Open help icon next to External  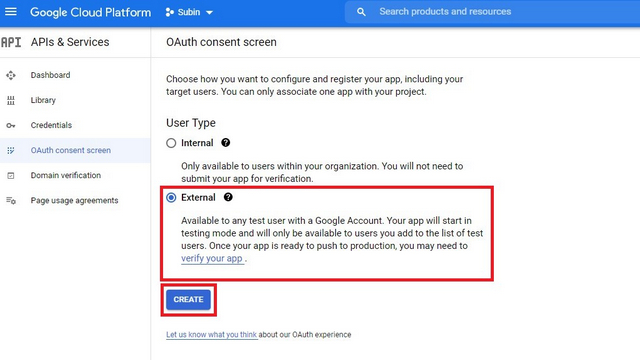point(228,197)
